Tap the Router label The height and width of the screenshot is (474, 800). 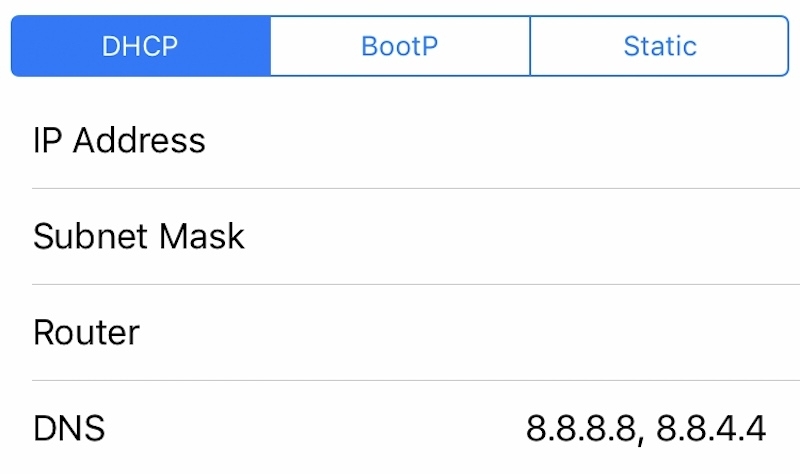pos(86,332)
